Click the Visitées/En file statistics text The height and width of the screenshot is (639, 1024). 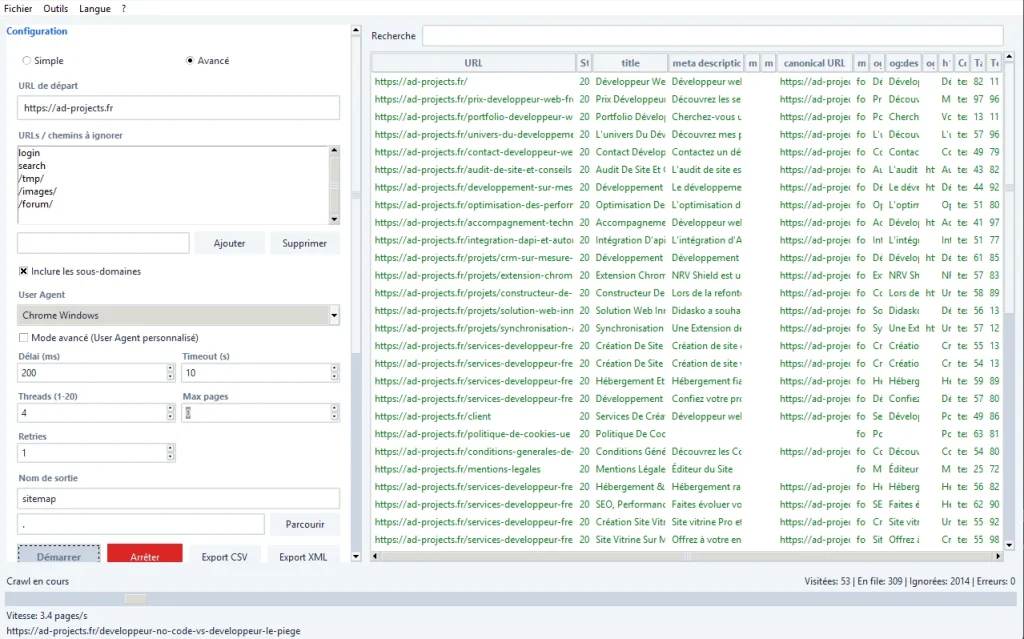click(910, 581)
